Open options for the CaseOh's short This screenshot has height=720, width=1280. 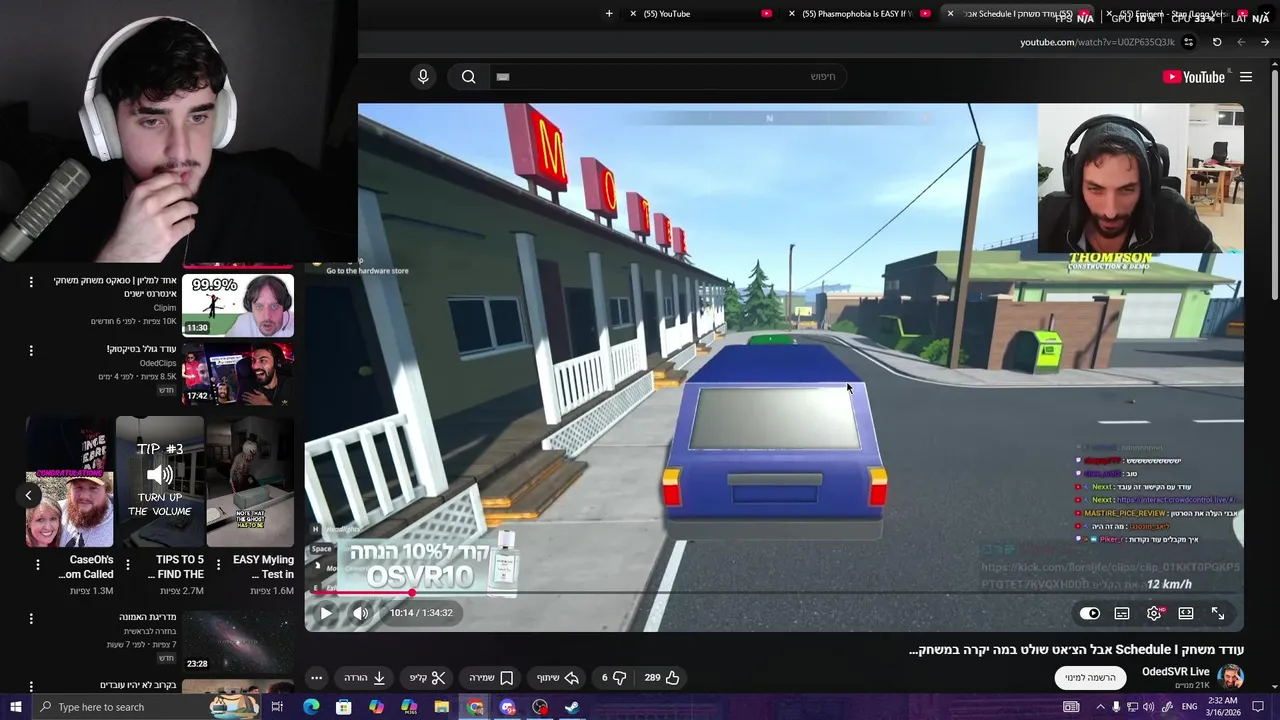tap(38, 565)
